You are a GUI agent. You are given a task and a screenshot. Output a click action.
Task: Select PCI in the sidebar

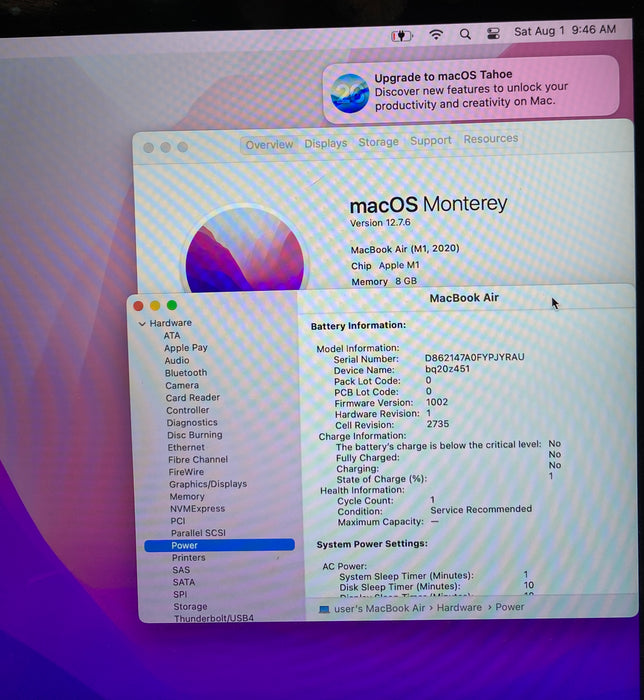[x=178, y=521]
